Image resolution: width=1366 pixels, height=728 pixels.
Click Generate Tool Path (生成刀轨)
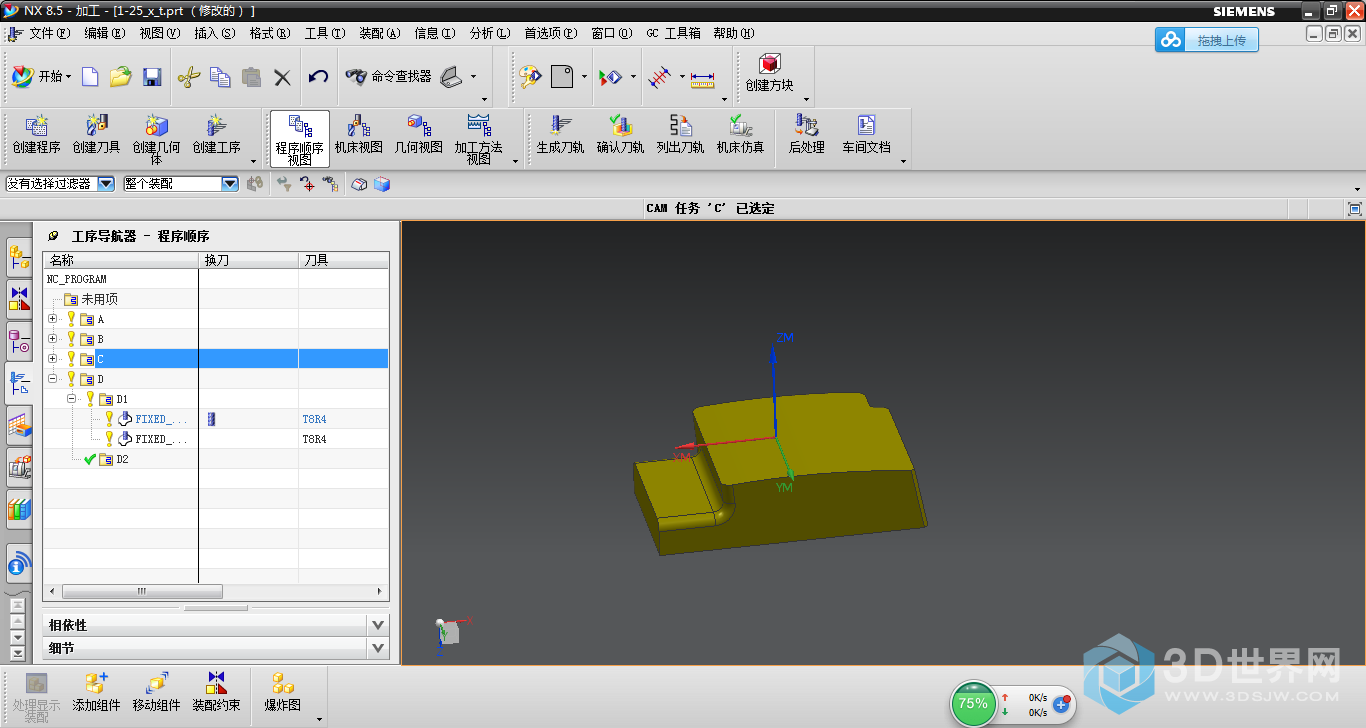click(560, 136)
